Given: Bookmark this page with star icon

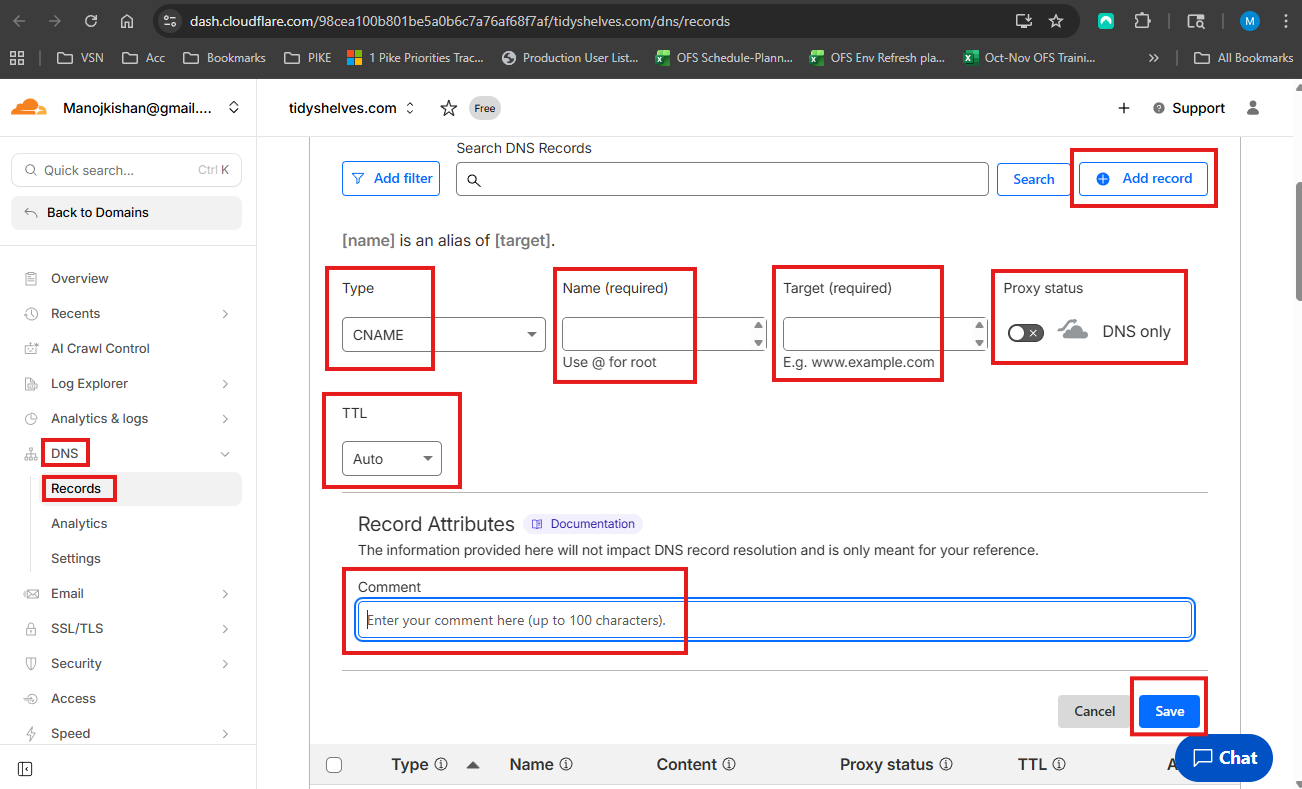Looking at the screenshot, I should (1056, 21).
